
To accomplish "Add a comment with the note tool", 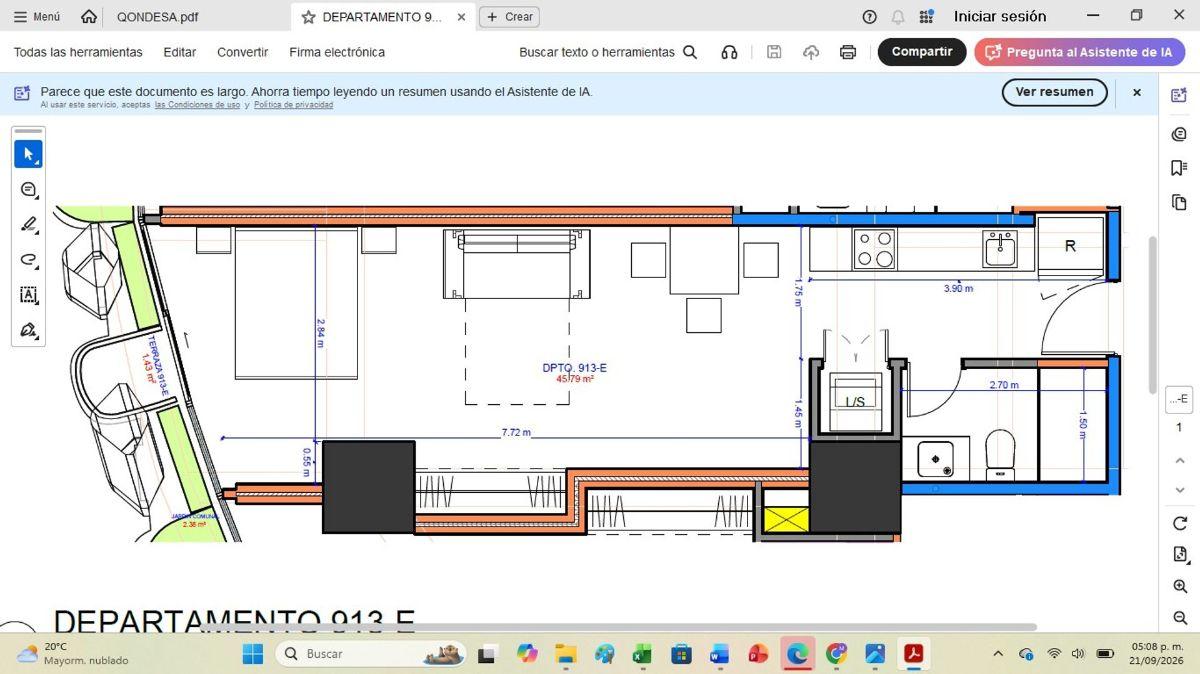I will pos(28,189).
